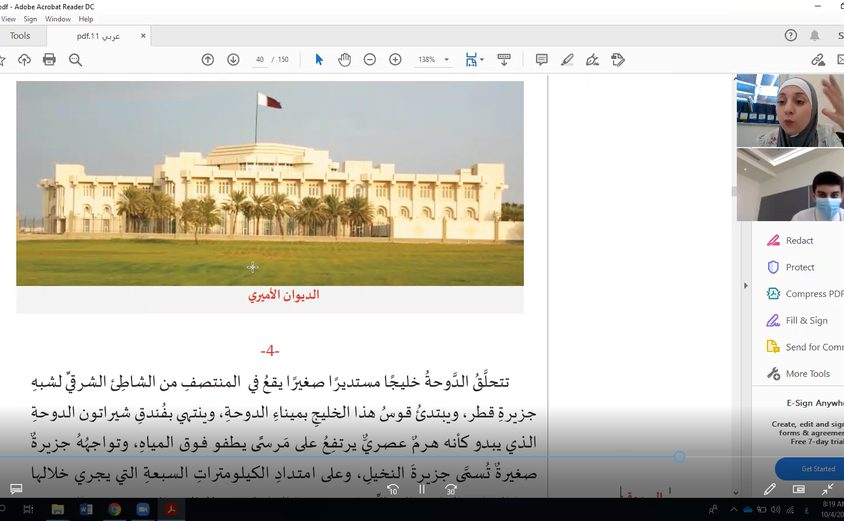The image size is (844, 521).
Task: Select the highlight text pen tool
Action: click(x=567, y=60)
